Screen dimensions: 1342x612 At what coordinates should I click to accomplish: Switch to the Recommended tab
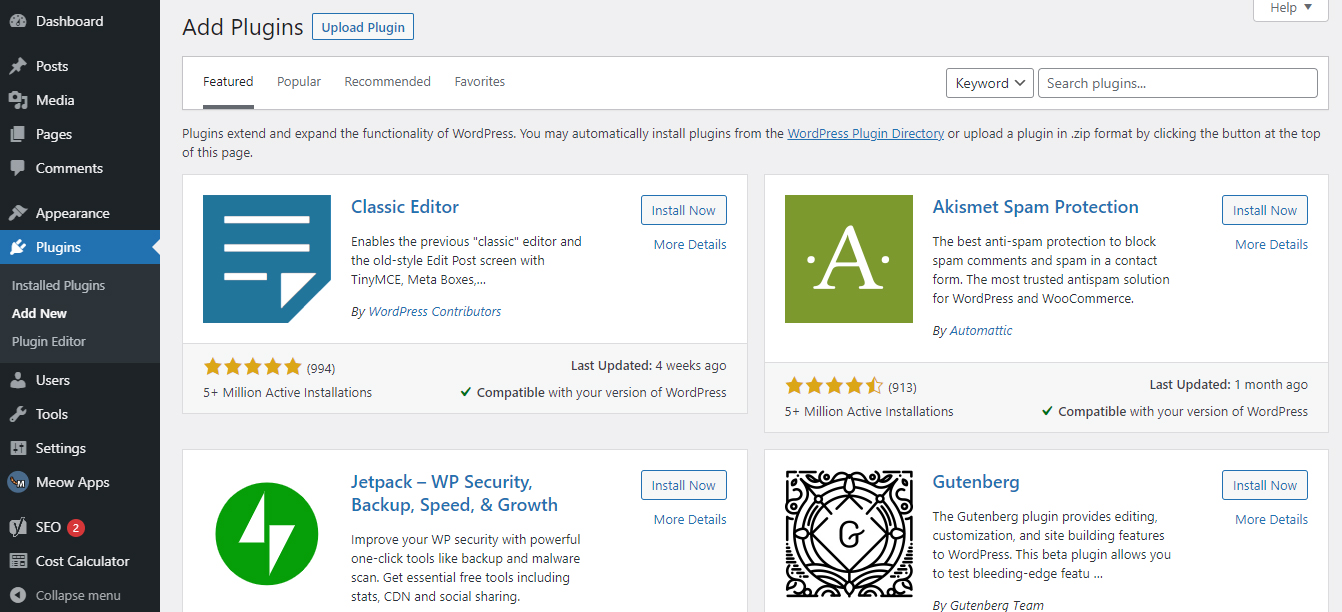pyautogui.click(x=387, y=82)
